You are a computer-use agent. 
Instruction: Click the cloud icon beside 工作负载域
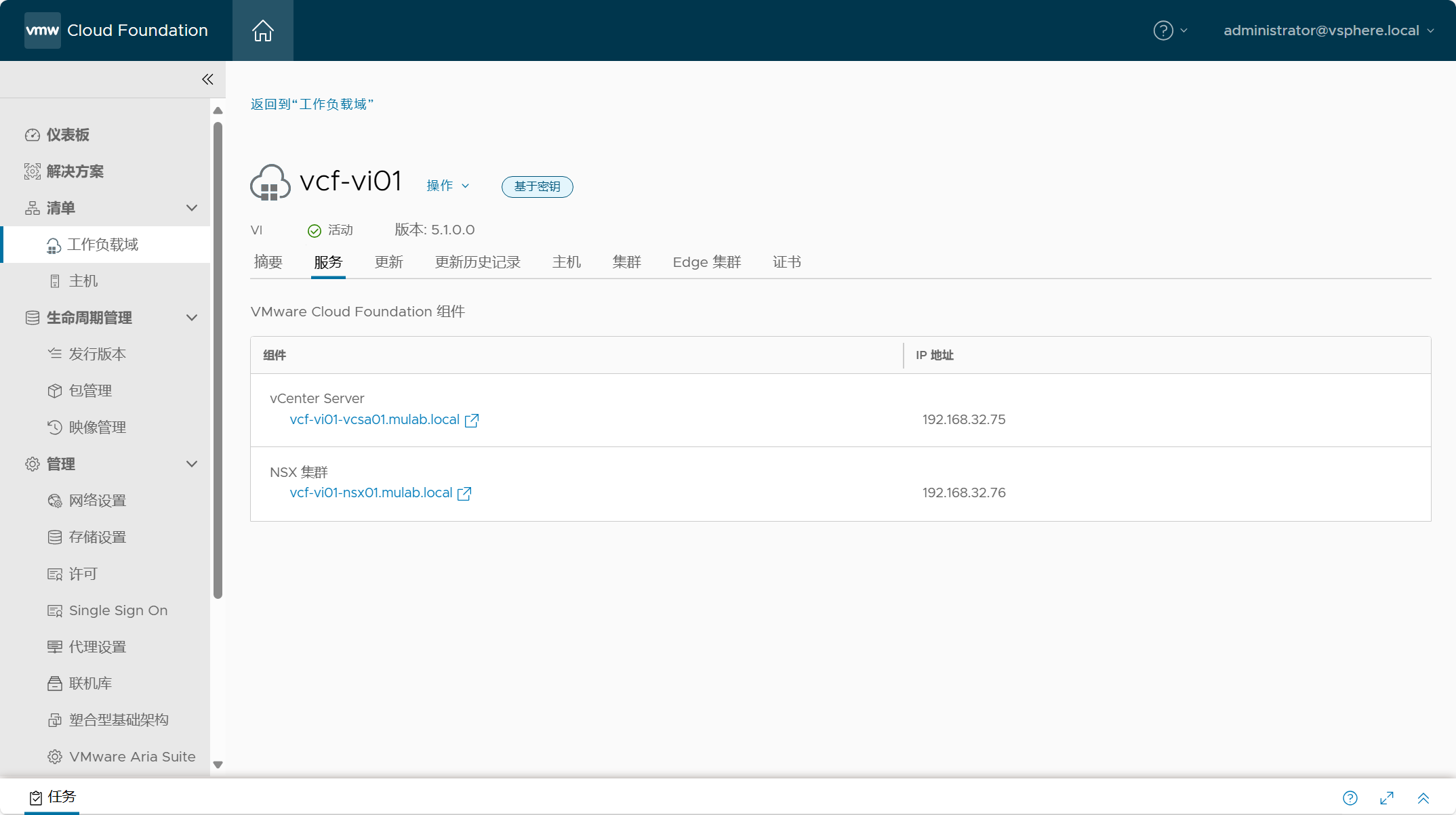(x=54, y=245)
